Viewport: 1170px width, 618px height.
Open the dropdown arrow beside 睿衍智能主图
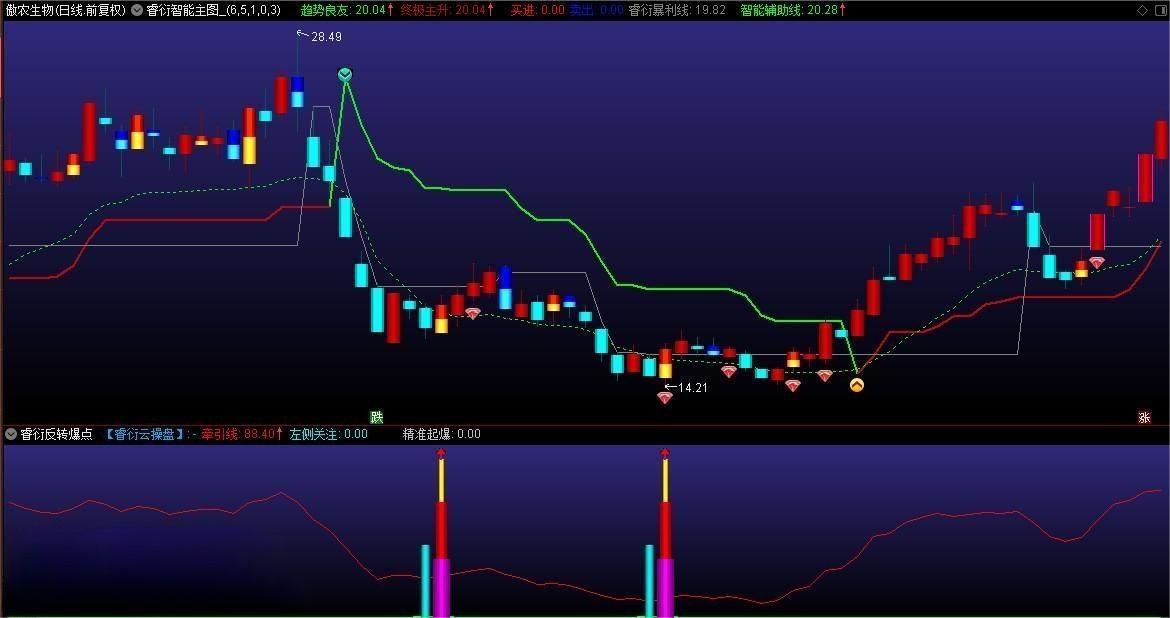[137, 10]
